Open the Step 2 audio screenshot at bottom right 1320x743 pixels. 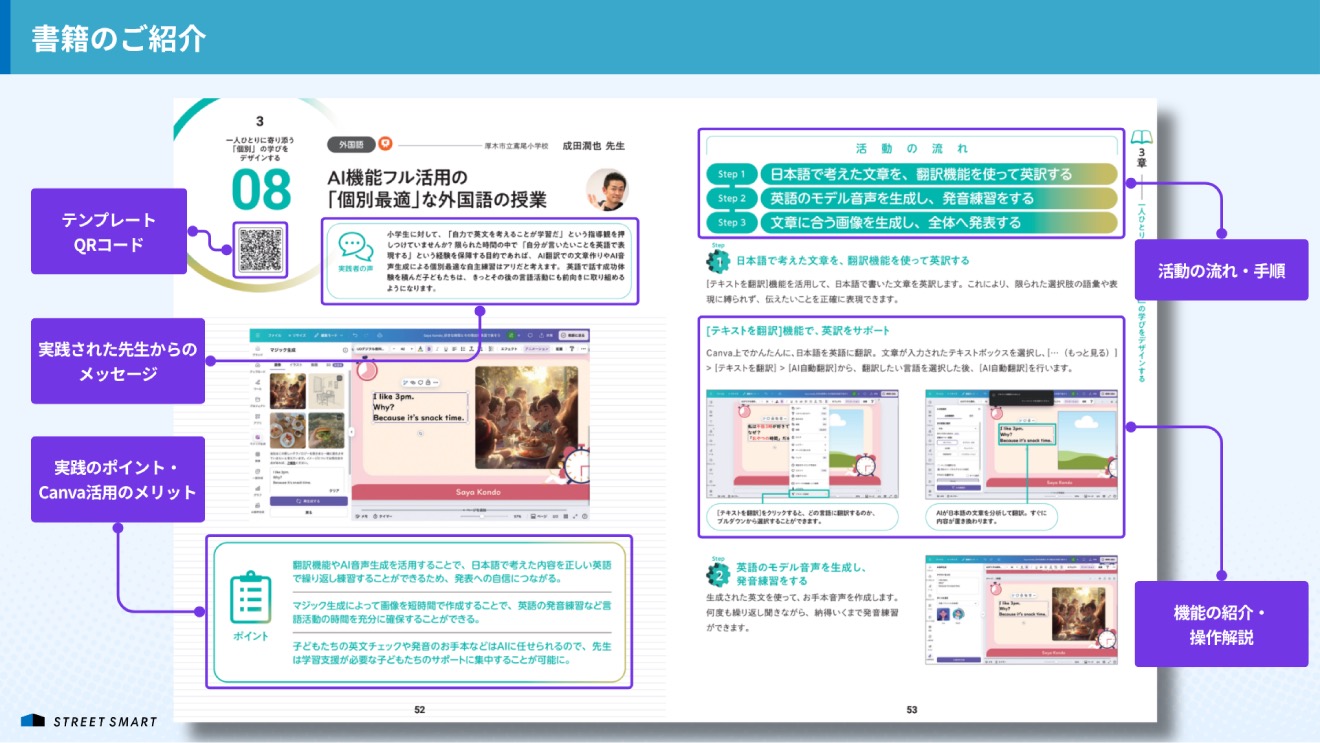pos(1021,610)
